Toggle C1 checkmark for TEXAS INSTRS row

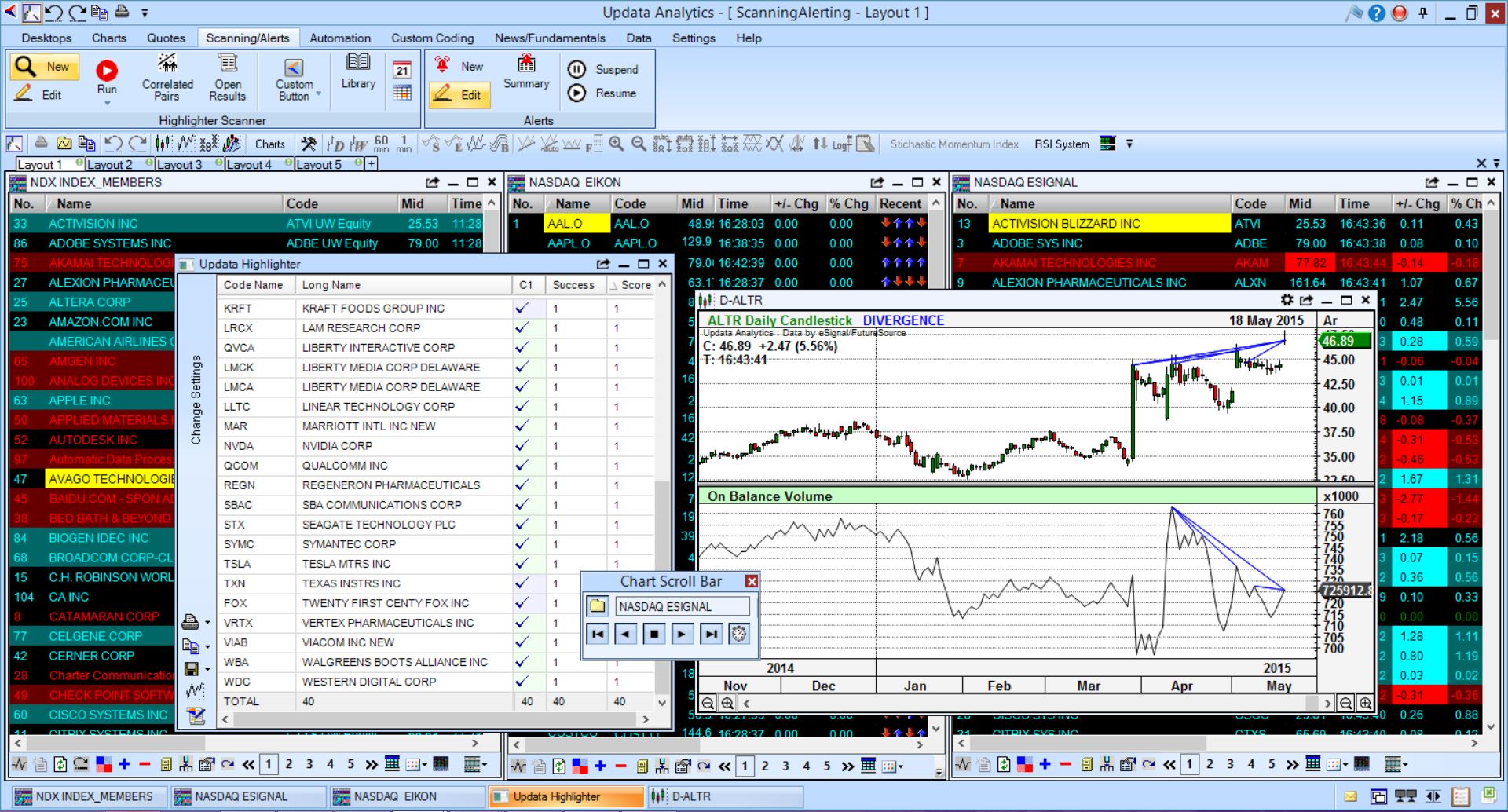click(522, 583)
